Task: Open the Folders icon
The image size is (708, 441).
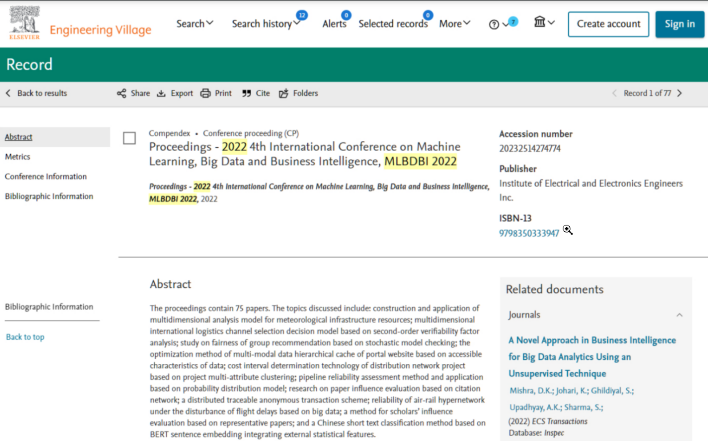Action: [x=284, y=93]
